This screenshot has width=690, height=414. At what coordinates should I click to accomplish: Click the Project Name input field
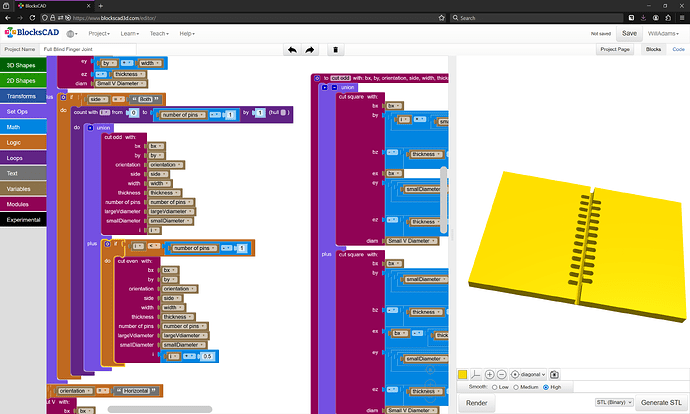click(x=88, y=49)
